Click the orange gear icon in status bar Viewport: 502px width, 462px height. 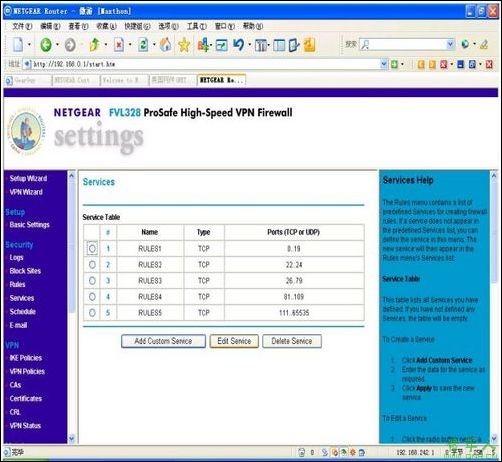pos(353,452)
